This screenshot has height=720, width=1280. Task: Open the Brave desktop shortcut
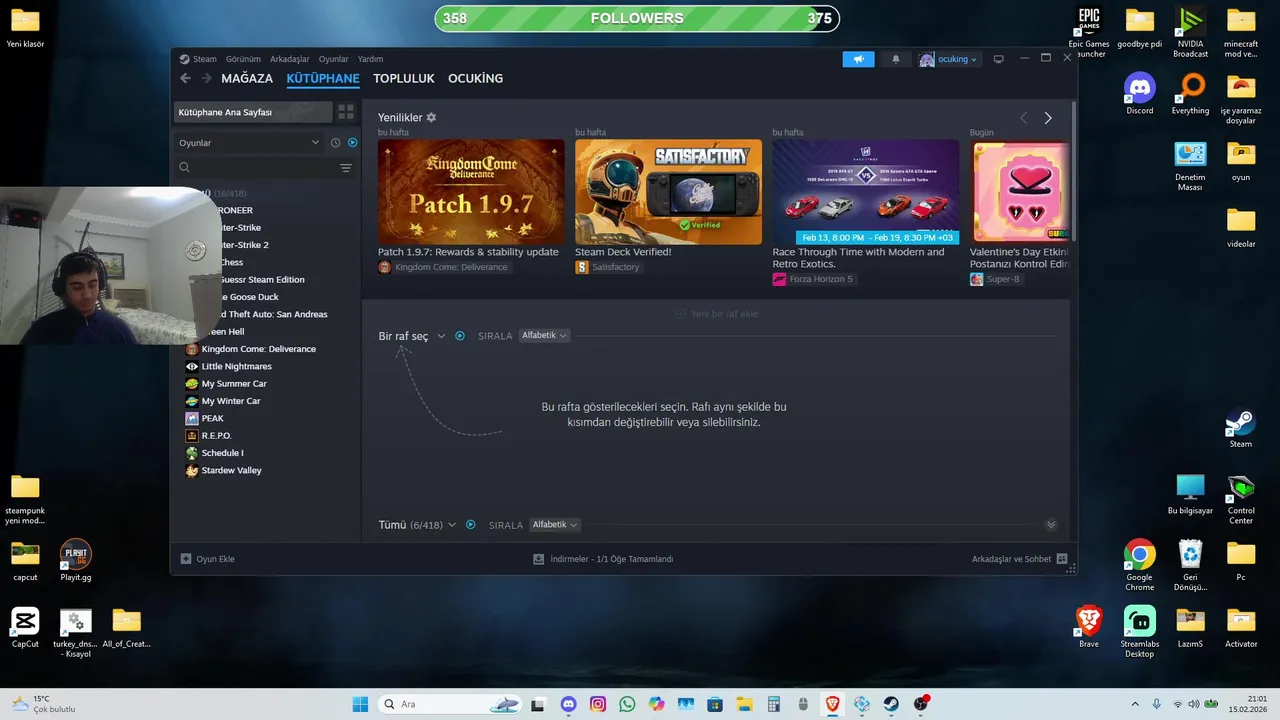coord(1089,626)
